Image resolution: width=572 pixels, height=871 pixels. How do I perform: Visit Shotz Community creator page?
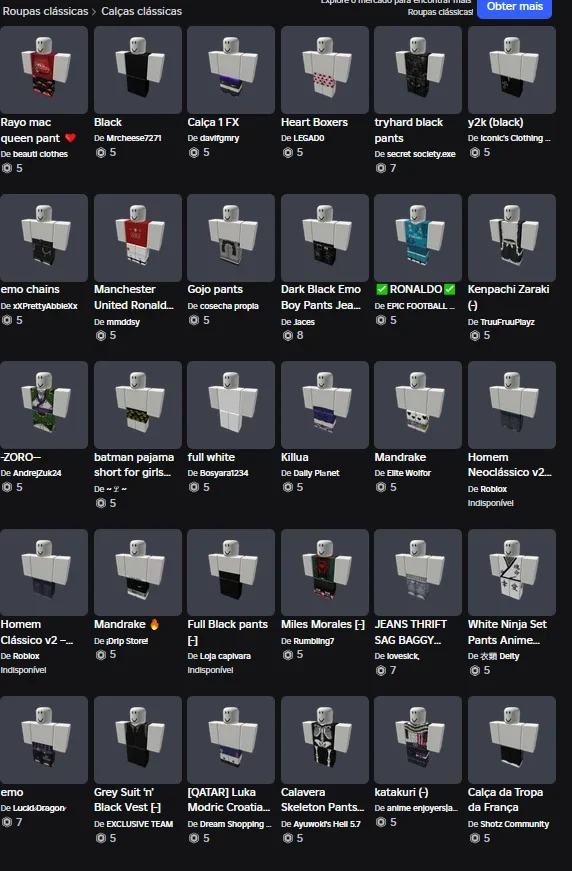click(514, 824)
